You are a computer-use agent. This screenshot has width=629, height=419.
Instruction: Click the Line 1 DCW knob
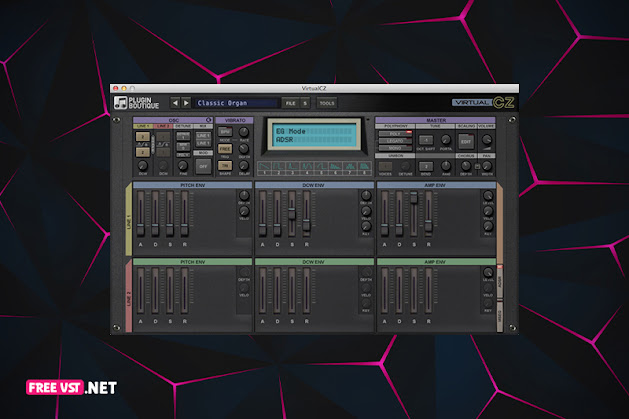pos(142,166)
